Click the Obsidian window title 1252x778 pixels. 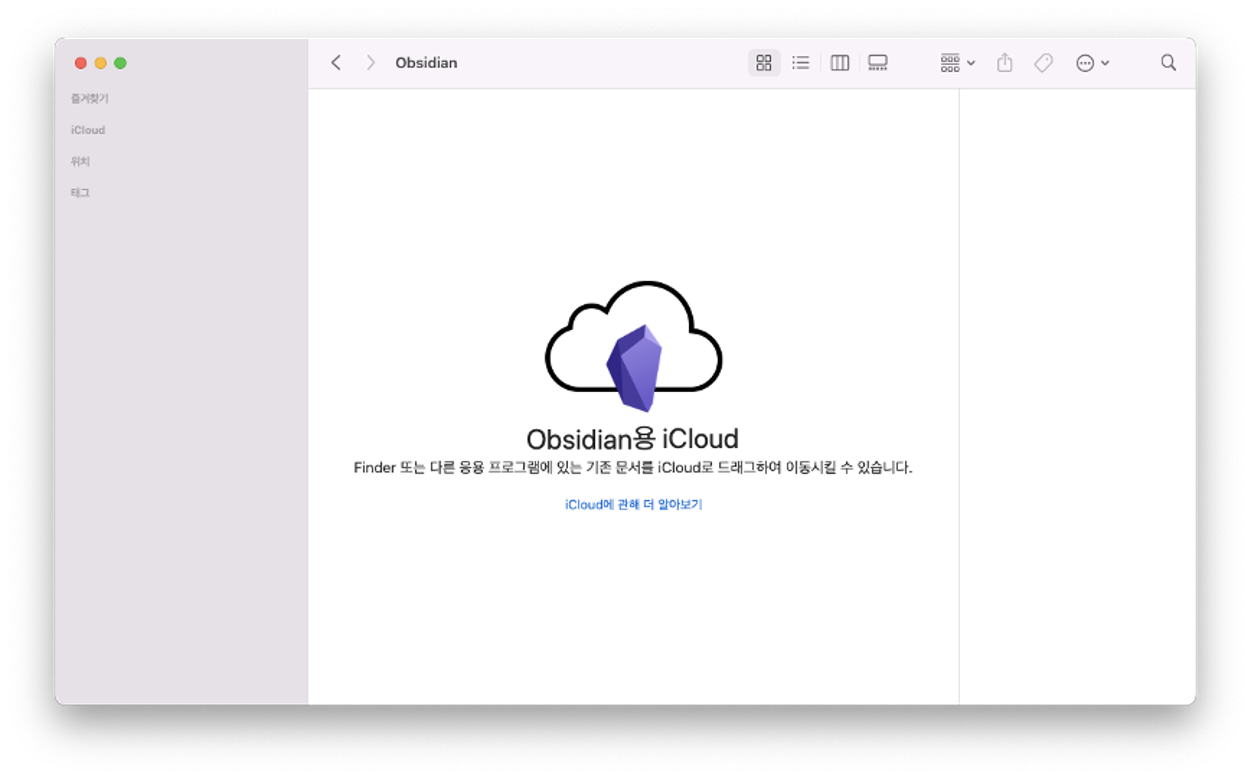426,63
